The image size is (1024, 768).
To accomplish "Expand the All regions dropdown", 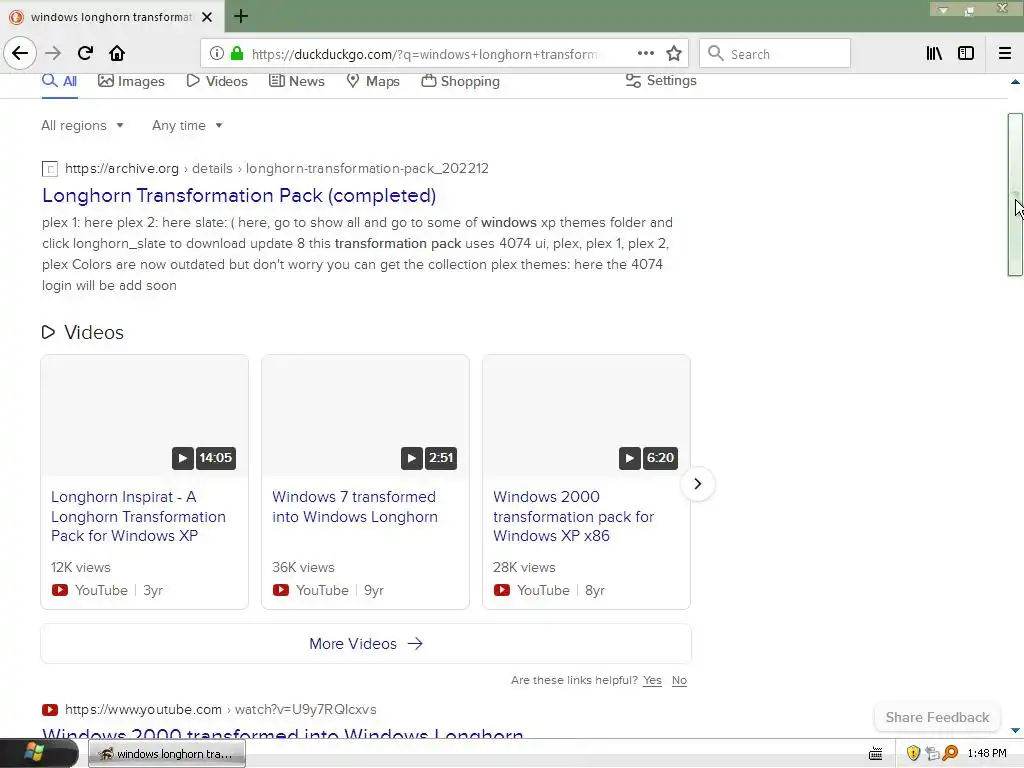I will [x=82, y=125].
